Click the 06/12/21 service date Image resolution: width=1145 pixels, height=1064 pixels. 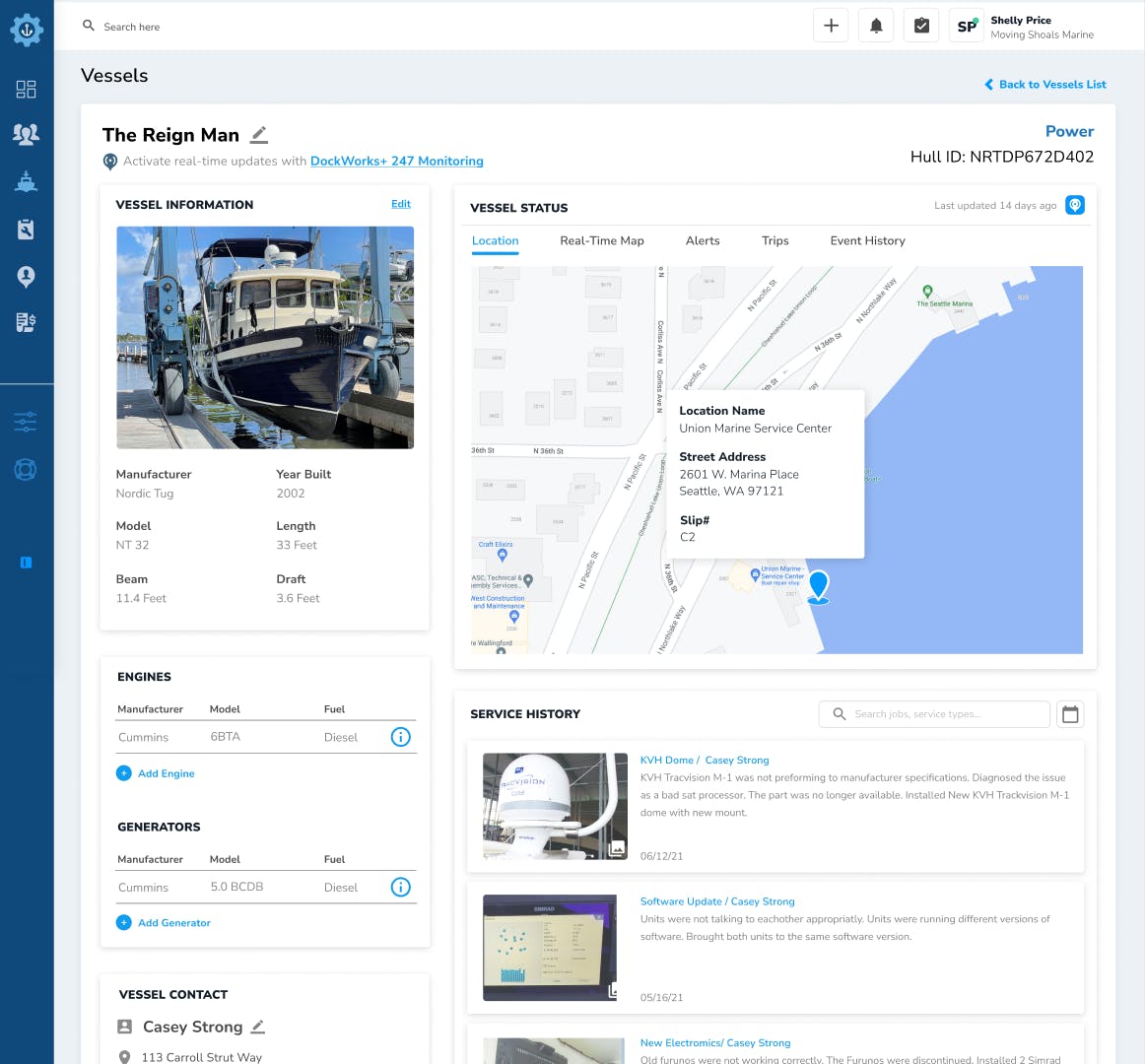(x=661, y=856)
